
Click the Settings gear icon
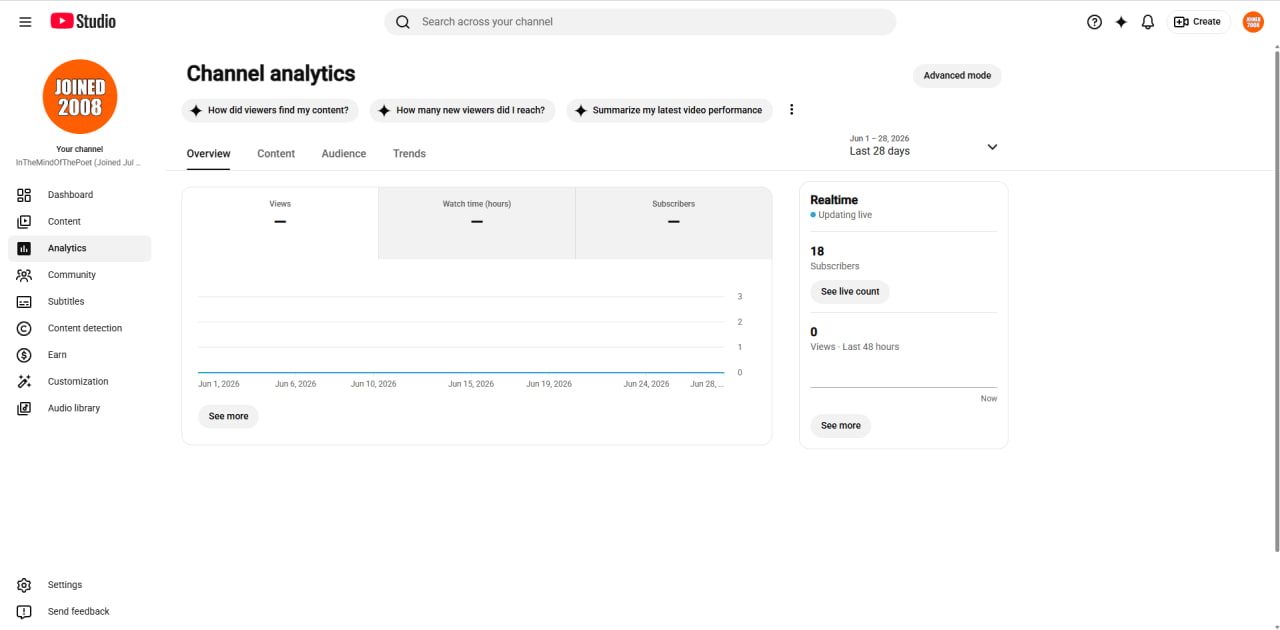pyautogui.click(x=24, y=585)
